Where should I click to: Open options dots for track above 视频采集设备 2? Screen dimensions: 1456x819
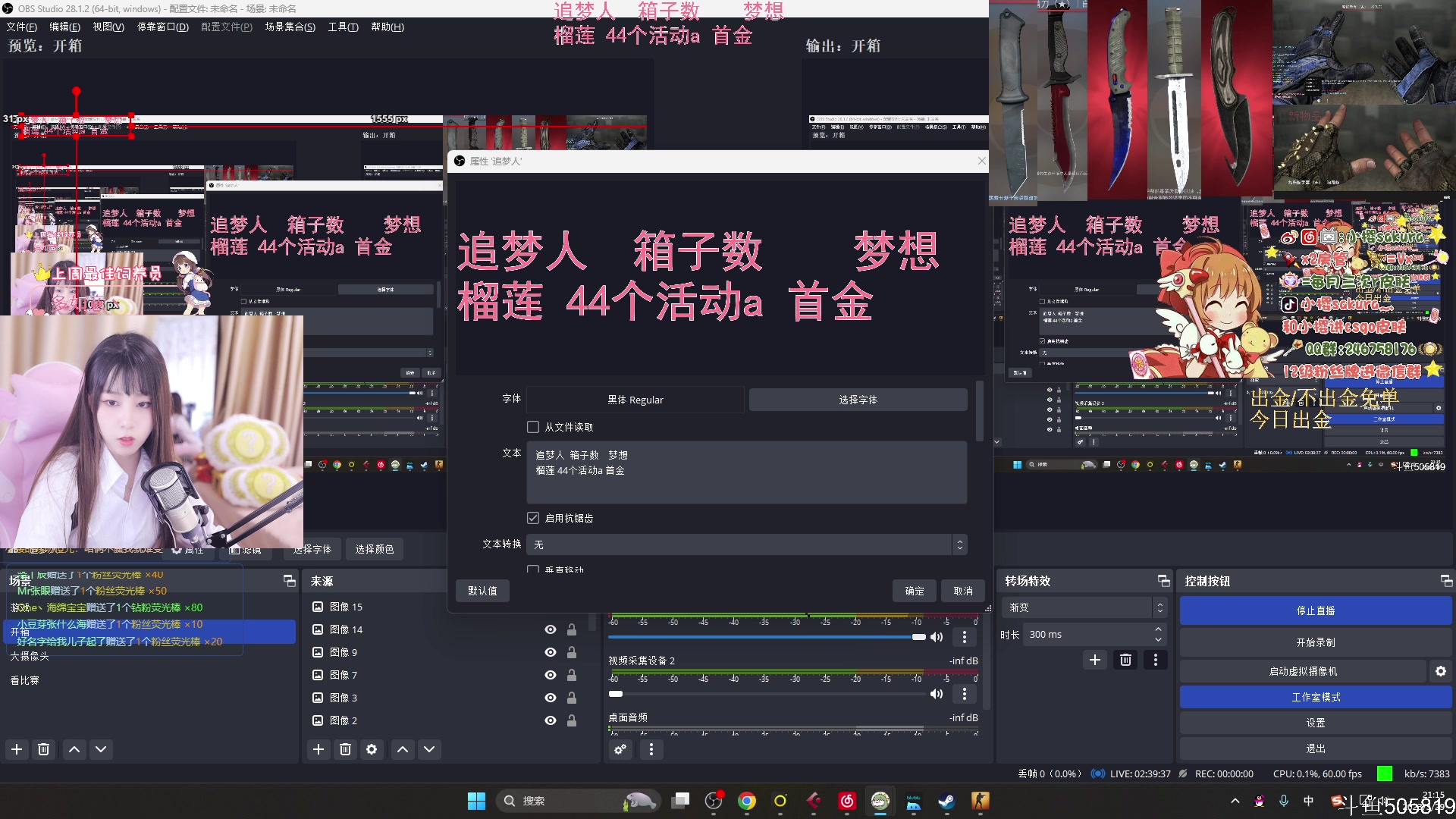[964, 637]
